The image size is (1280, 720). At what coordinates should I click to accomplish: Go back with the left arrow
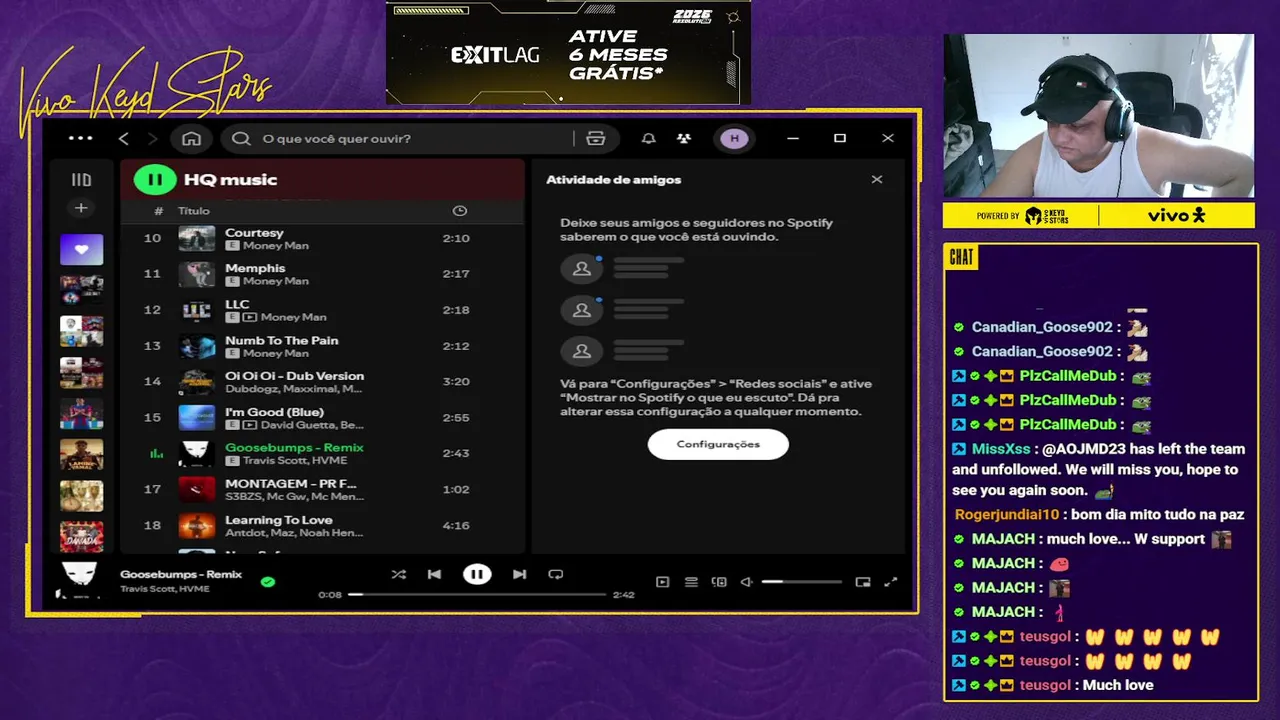[x=123, y=138]
